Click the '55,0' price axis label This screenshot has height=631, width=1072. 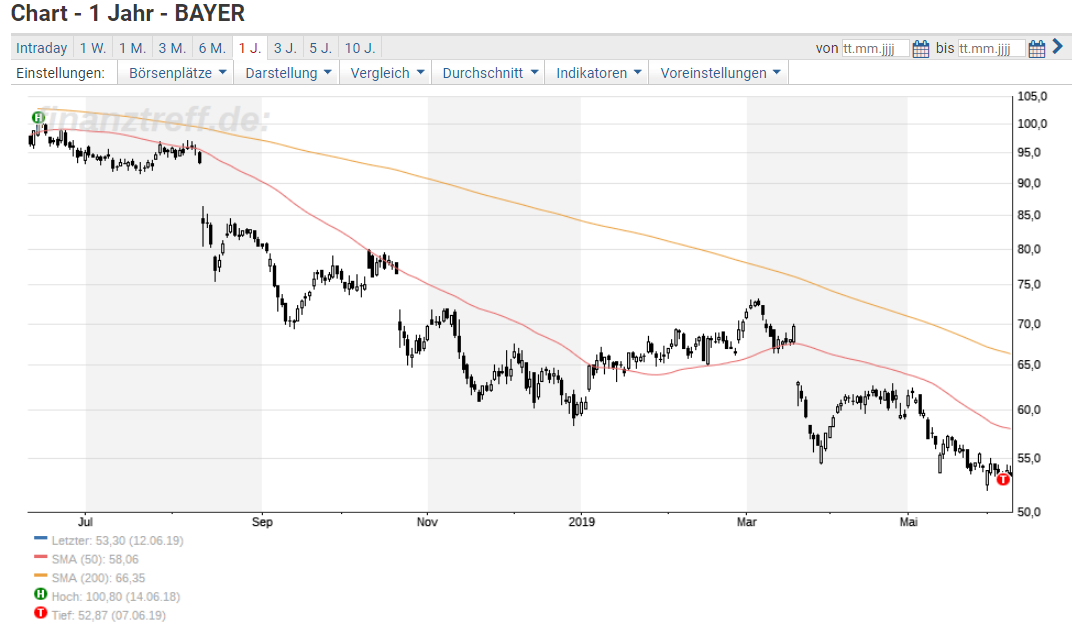pos(1030,459)
